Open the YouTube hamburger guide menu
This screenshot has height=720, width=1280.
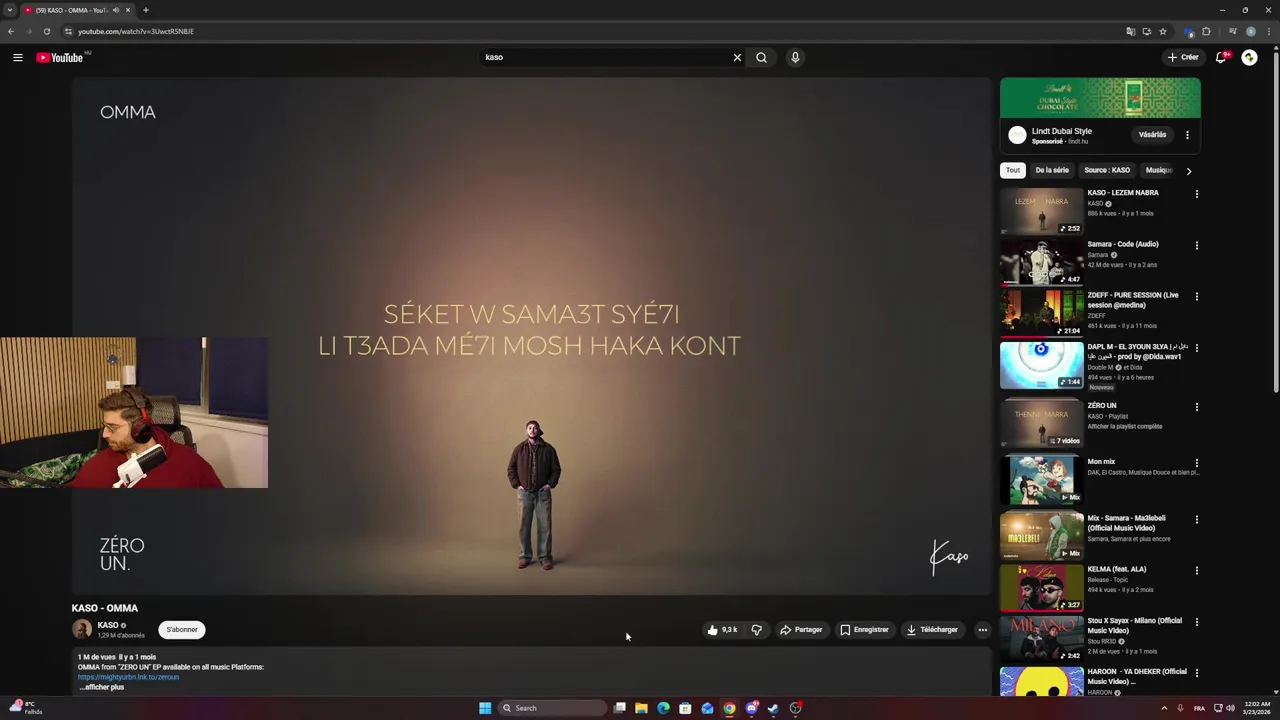pos(17,57)
